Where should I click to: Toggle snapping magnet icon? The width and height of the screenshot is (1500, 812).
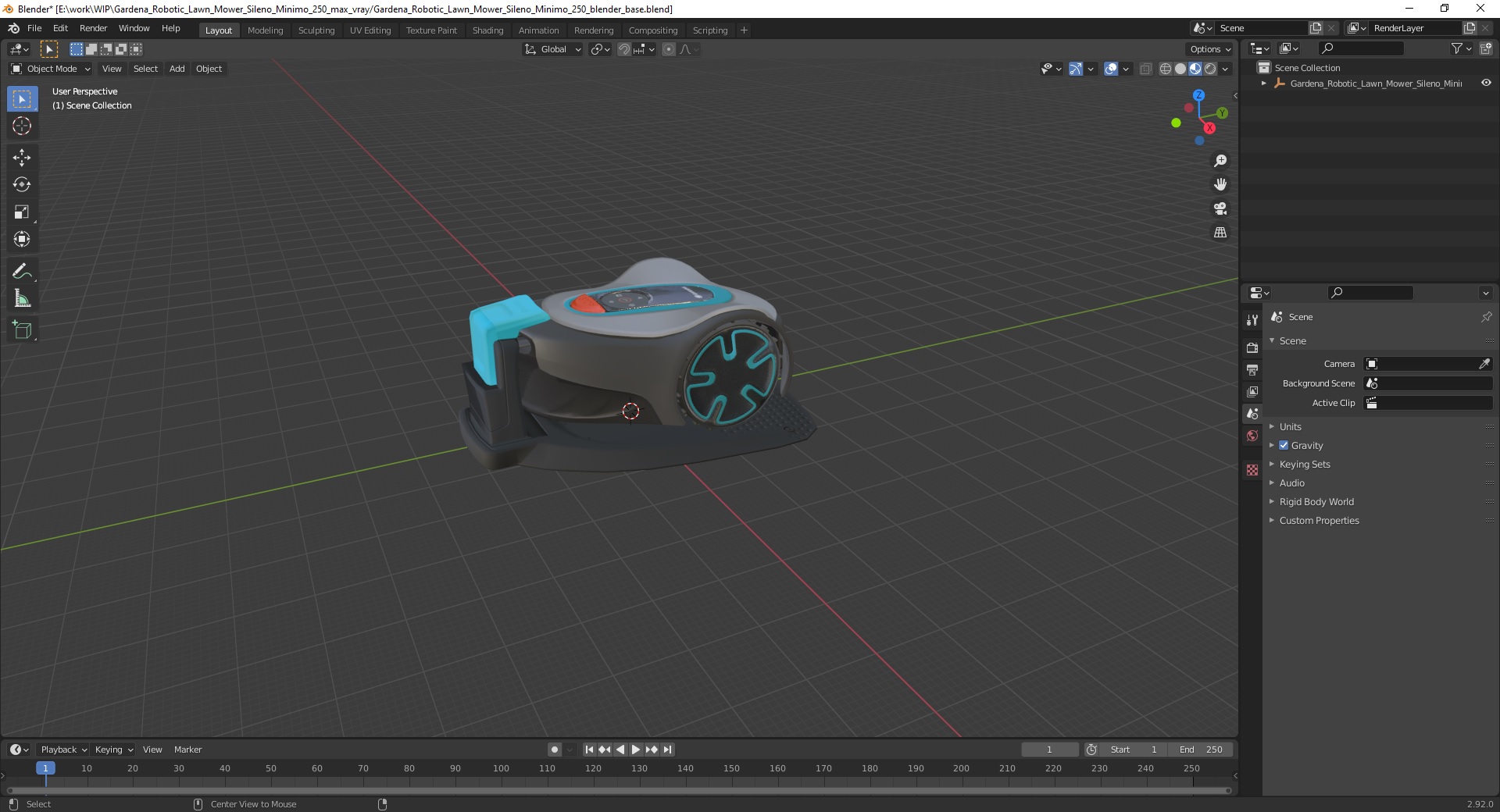pos(624,49)
